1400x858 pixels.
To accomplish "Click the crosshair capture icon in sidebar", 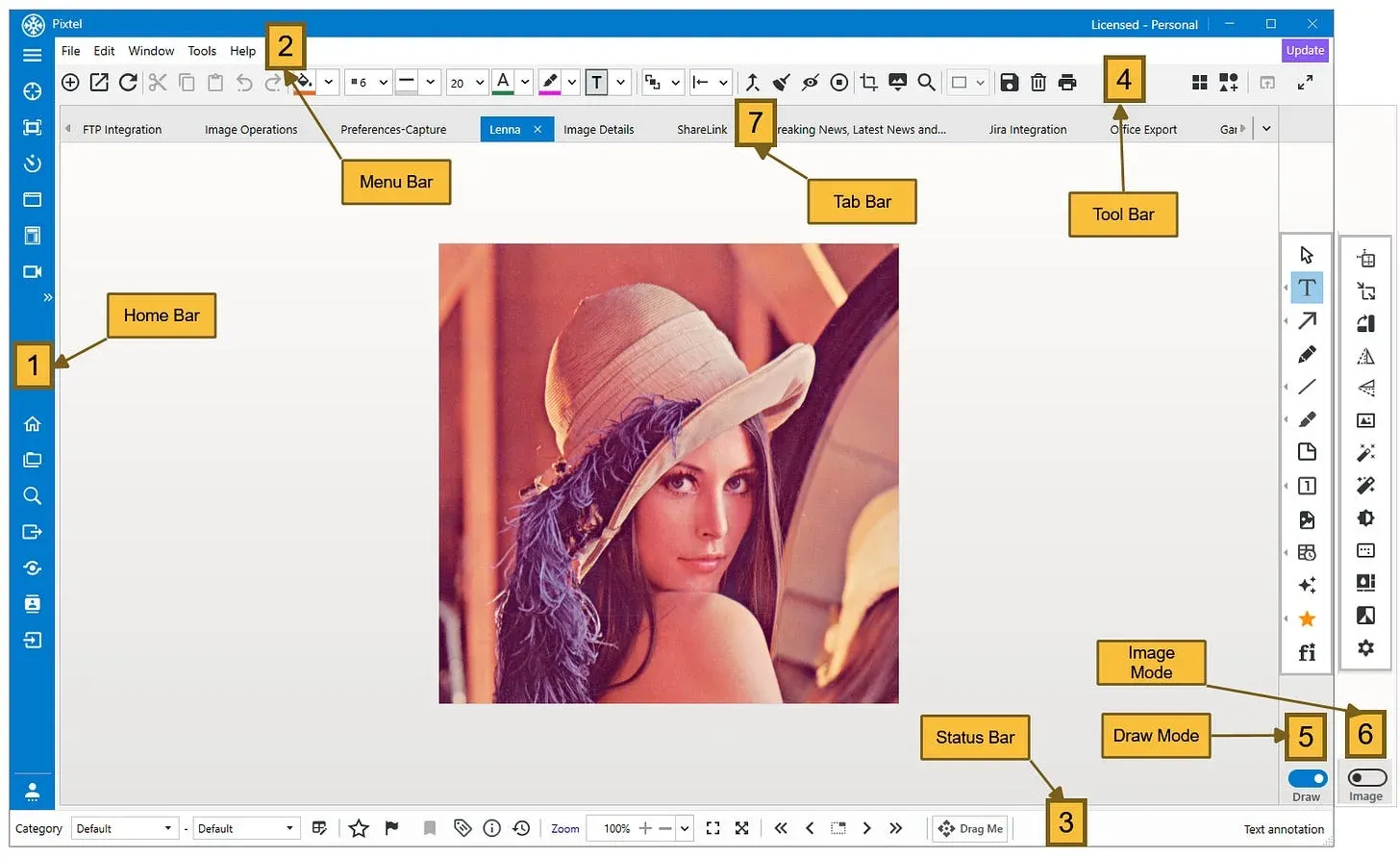I will 32,91.
